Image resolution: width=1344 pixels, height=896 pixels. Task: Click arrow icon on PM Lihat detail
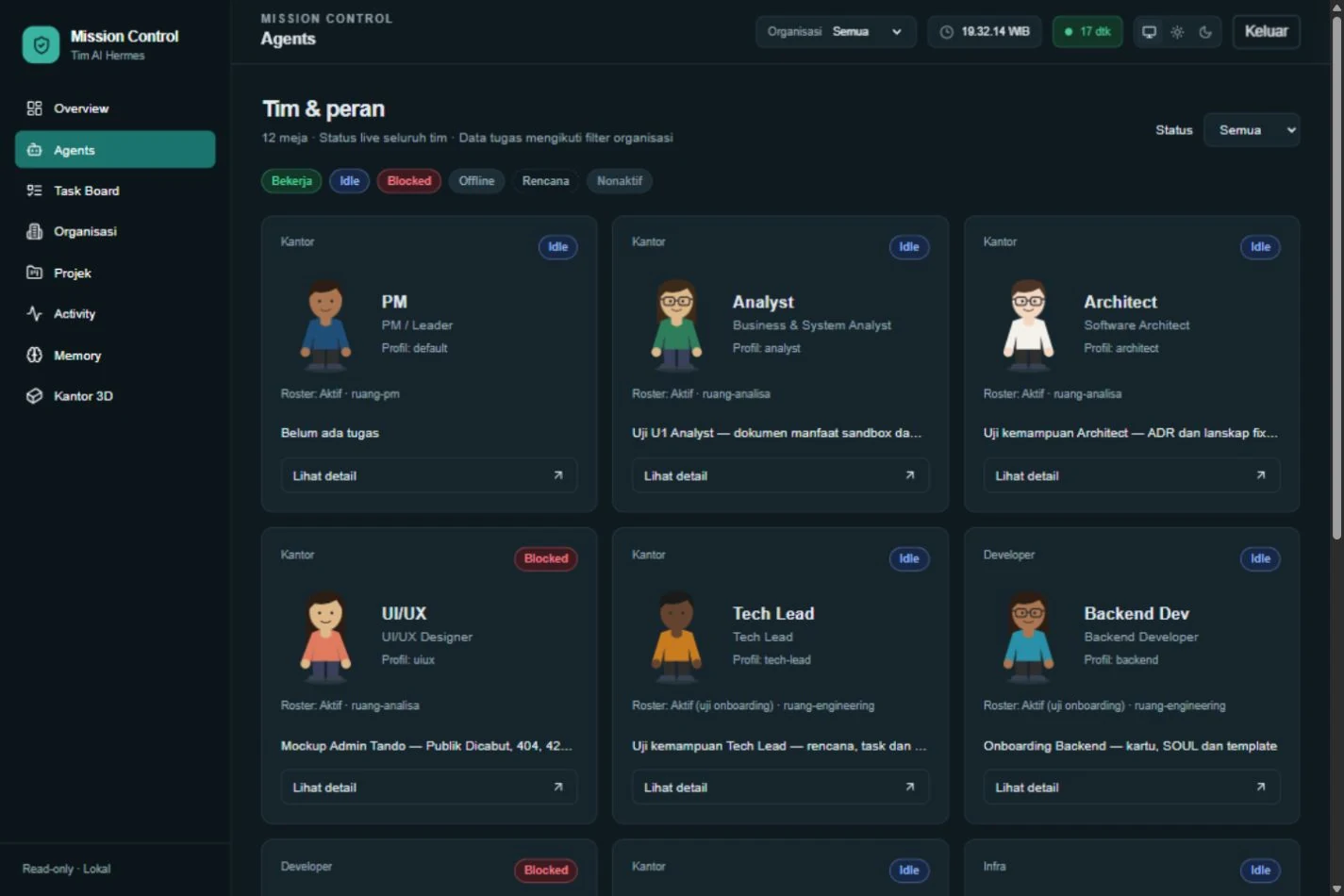tap(558, 475)
